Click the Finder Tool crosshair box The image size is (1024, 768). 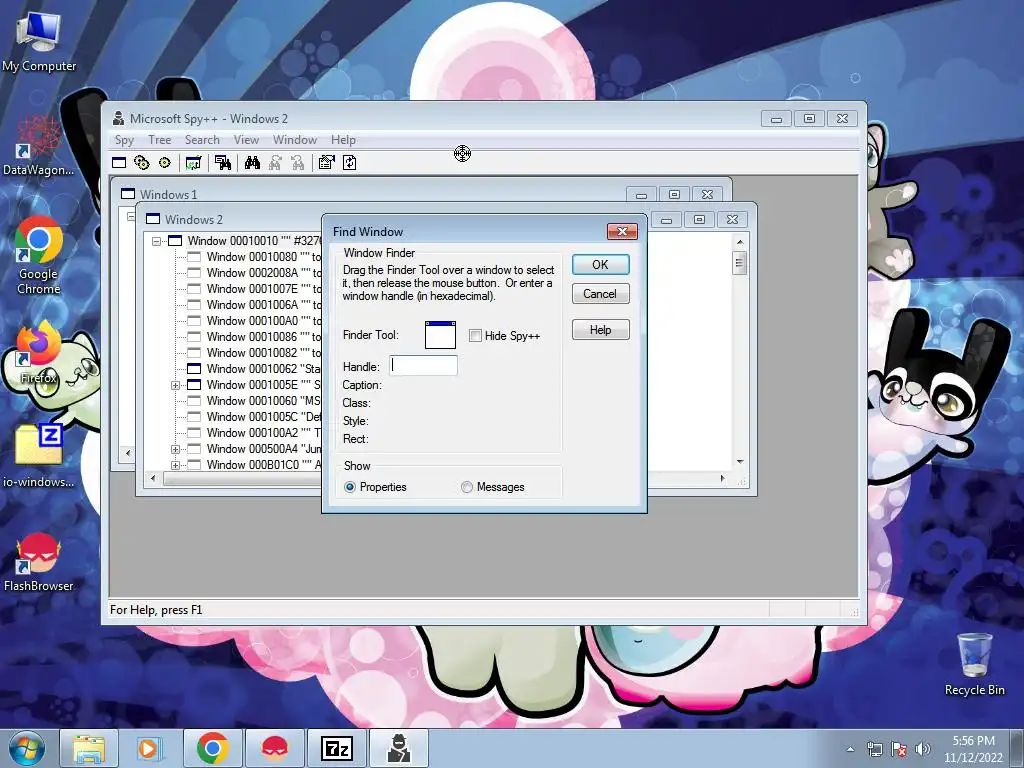click(x=440, y=335)
